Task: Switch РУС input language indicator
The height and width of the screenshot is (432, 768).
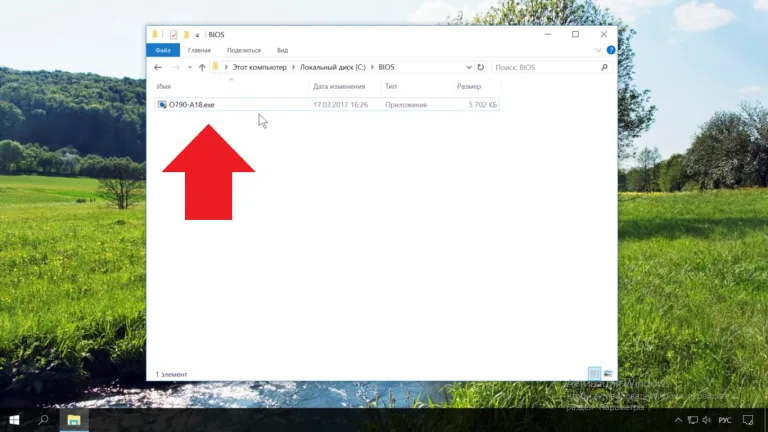Action: [x=725, y=420]
